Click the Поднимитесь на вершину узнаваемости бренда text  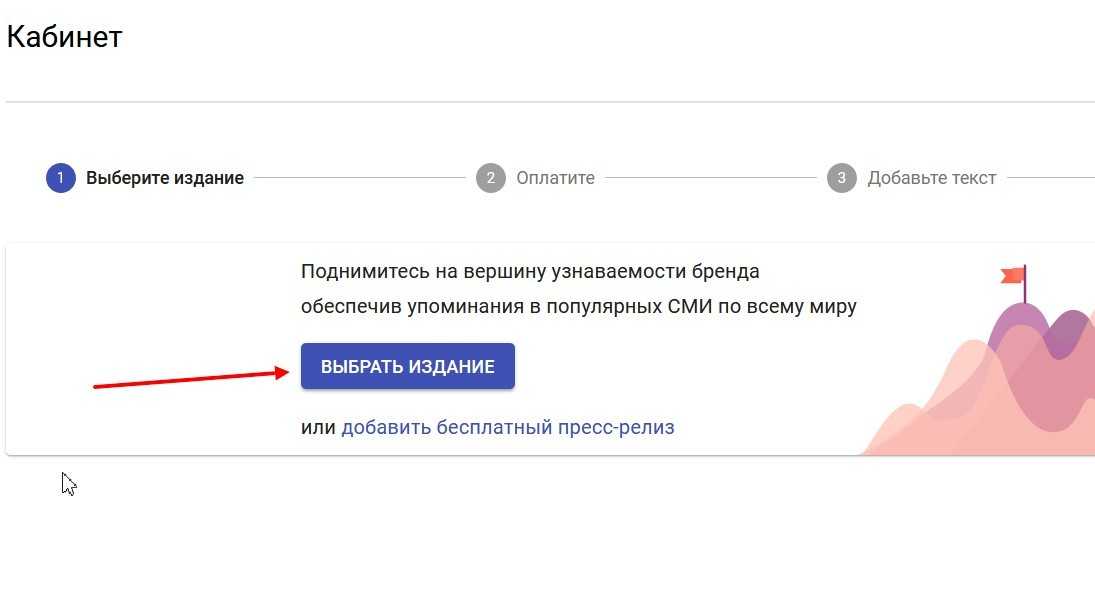tap(530, 272)
